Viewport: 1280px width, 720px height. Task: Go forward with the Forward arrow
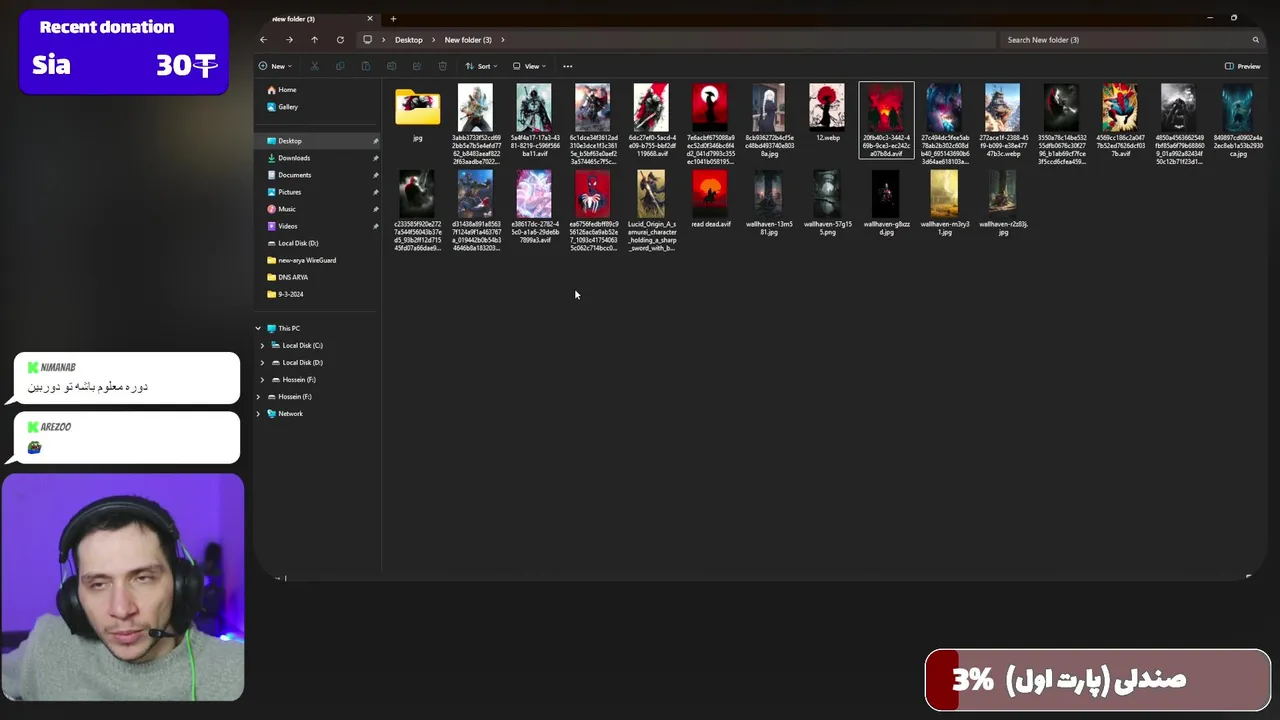coord(289,40)
